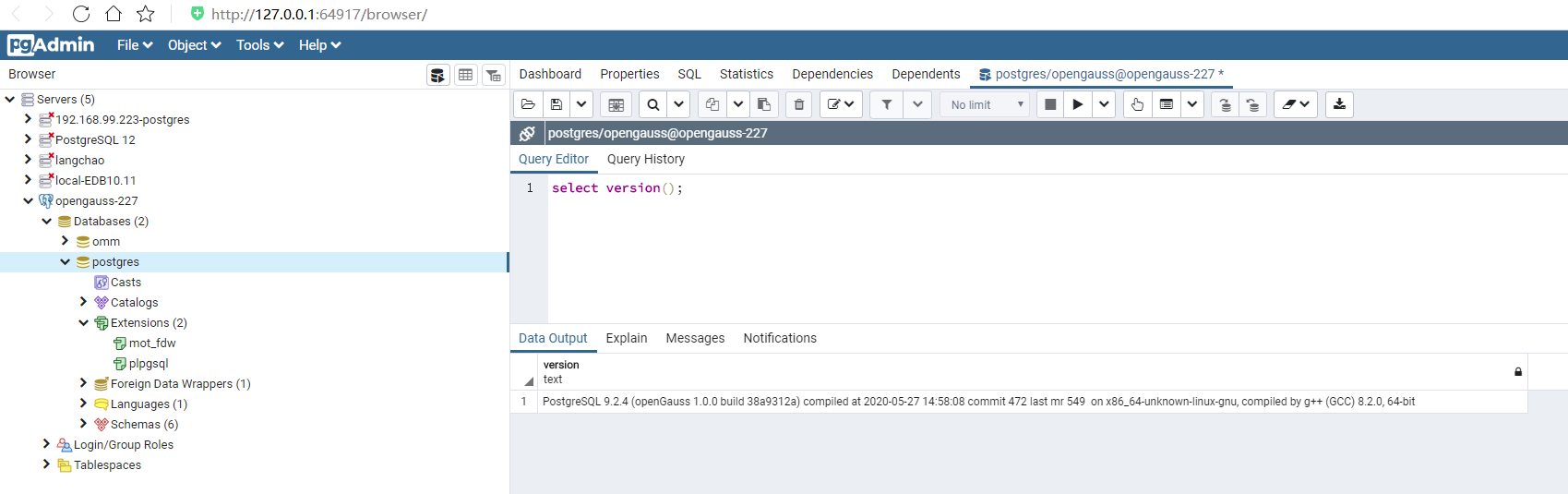The height and width of the screenshot is (494, 1568).
Task: Click the connection status icon
Action: coord(527,133)
